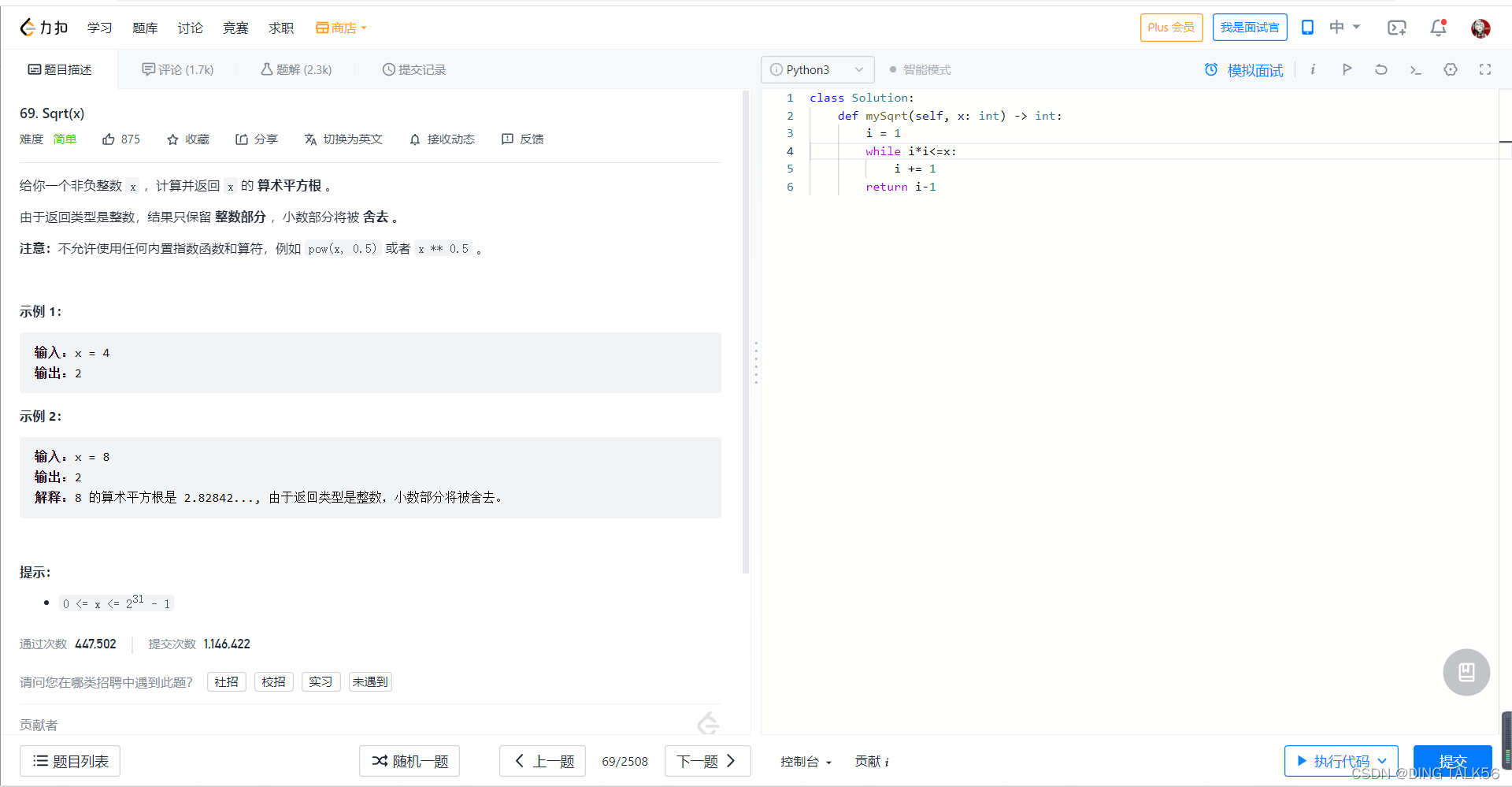Submit the solution with 提交

tap(1452, 761)
